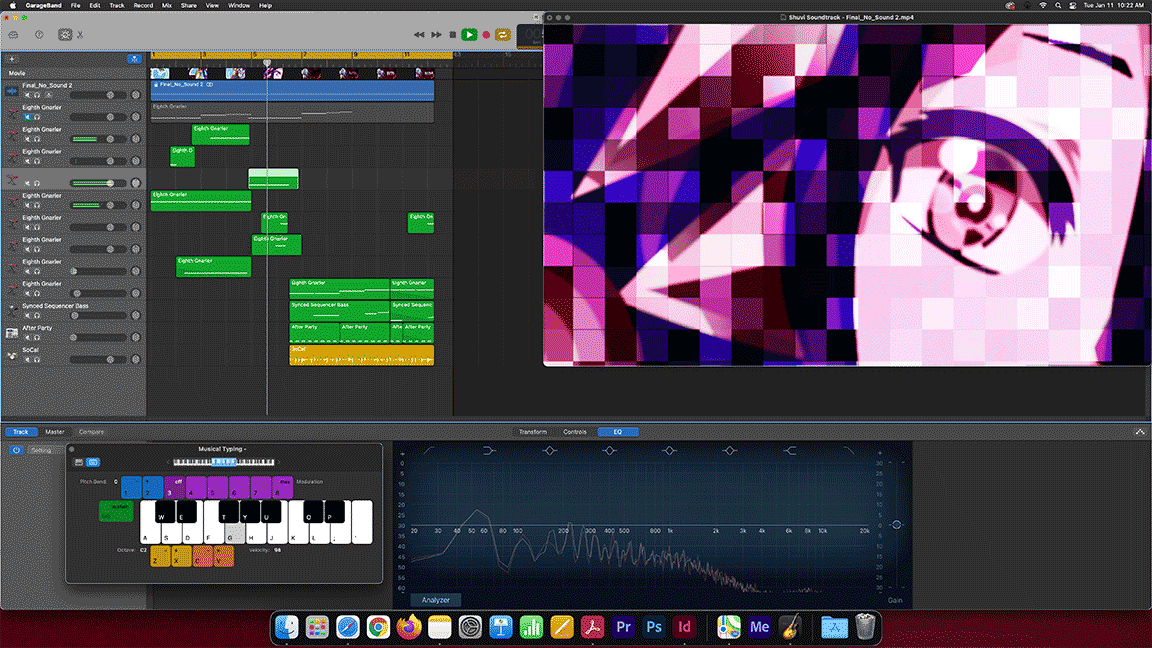Viewport: 1152px width, 648px height.
Task: Click the Final_No_Sound 2 volume slider
Action: [x=98, y=95]
